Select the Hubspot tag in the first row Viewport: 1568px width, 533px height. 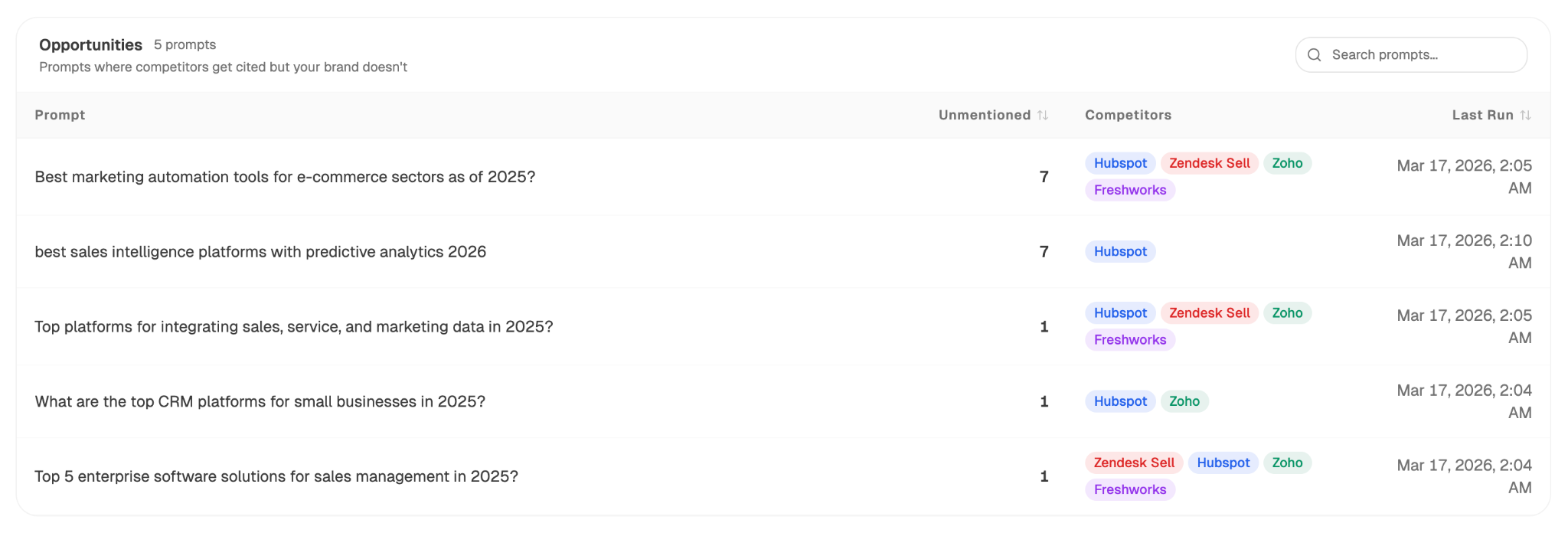(x=1119, y=162)
